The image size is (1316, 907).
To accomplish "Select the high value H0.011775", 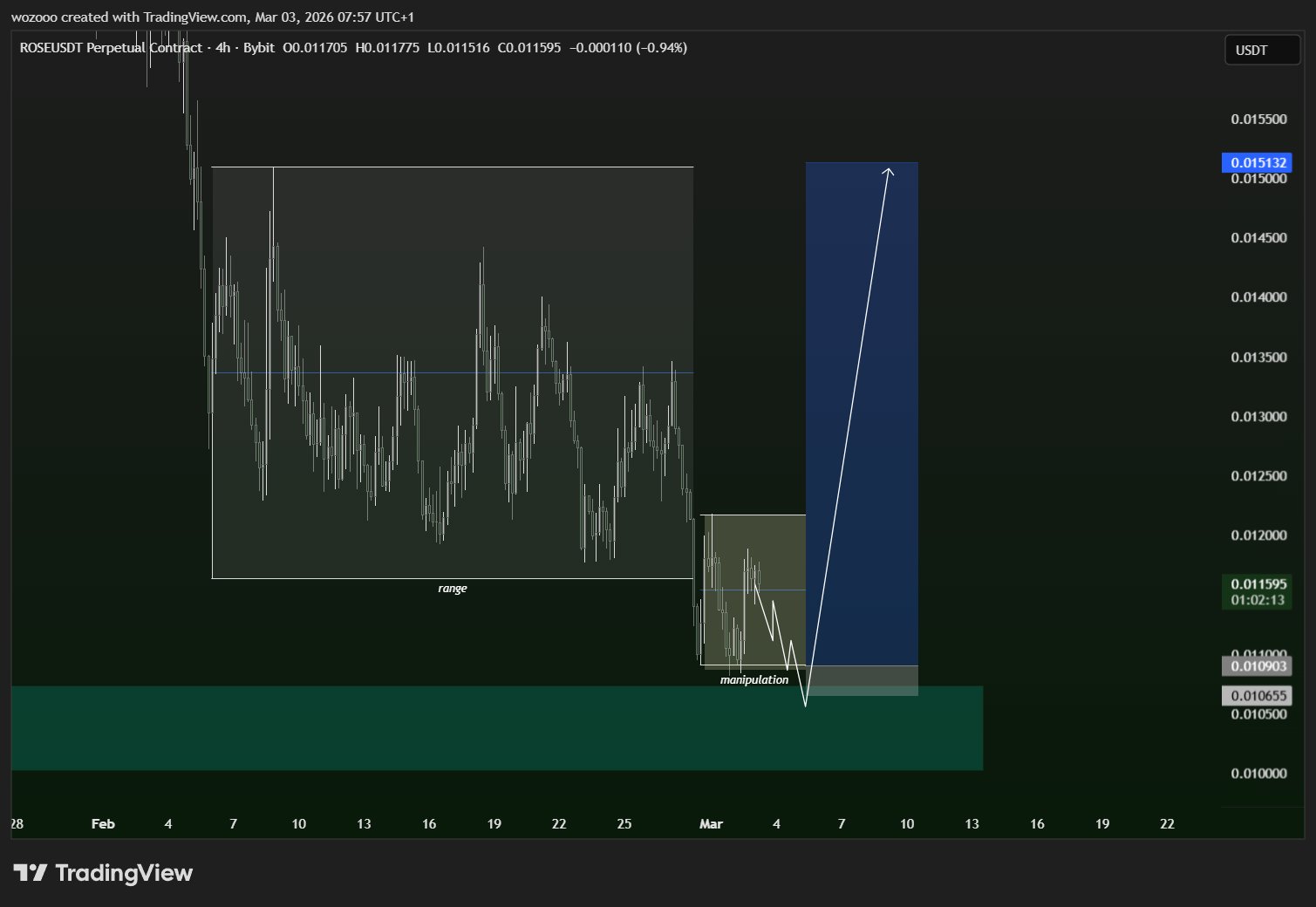I will (x=387, y=48).
